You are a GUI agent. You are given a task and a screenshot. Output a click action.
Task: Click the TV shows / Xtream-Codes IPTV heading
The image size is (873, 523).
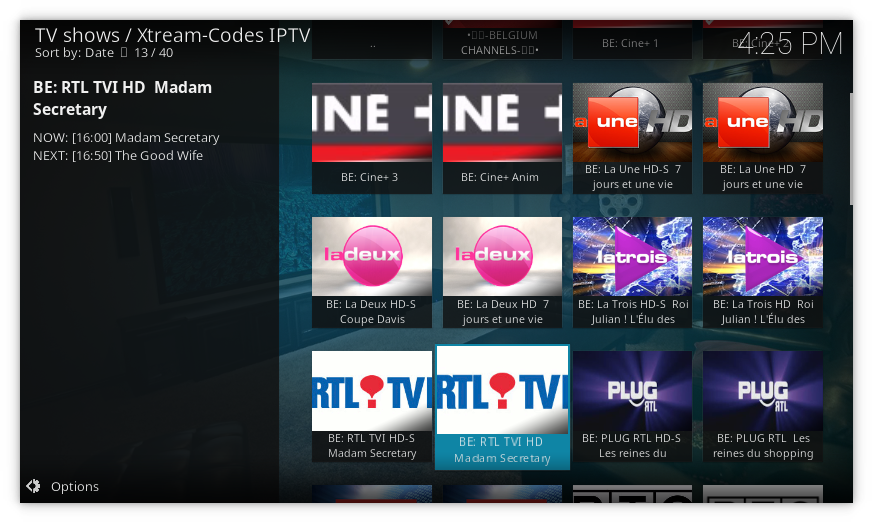pos(172,35)
